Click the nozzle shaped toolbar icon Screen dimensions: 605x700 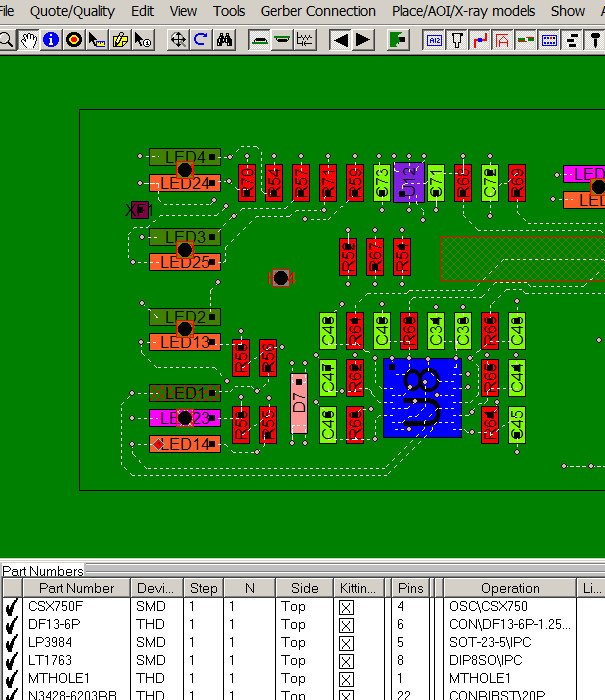[457, 40]
